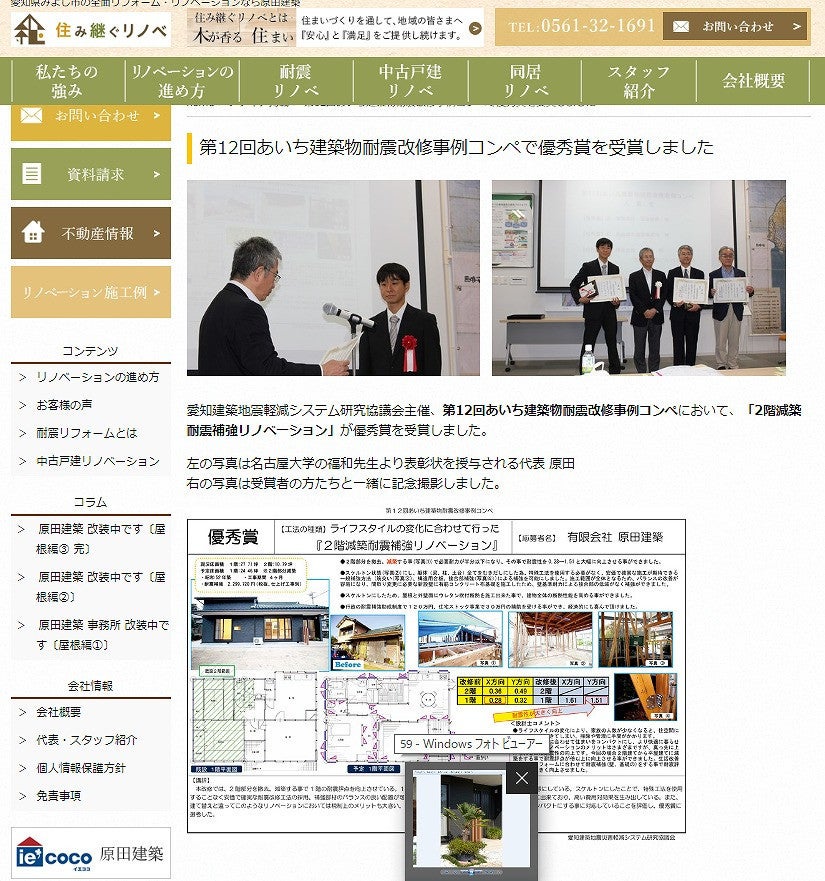Click the house icon beside 不動産情報
The image size is (825, 881).
pyautogui.click(x=32, y=233)
